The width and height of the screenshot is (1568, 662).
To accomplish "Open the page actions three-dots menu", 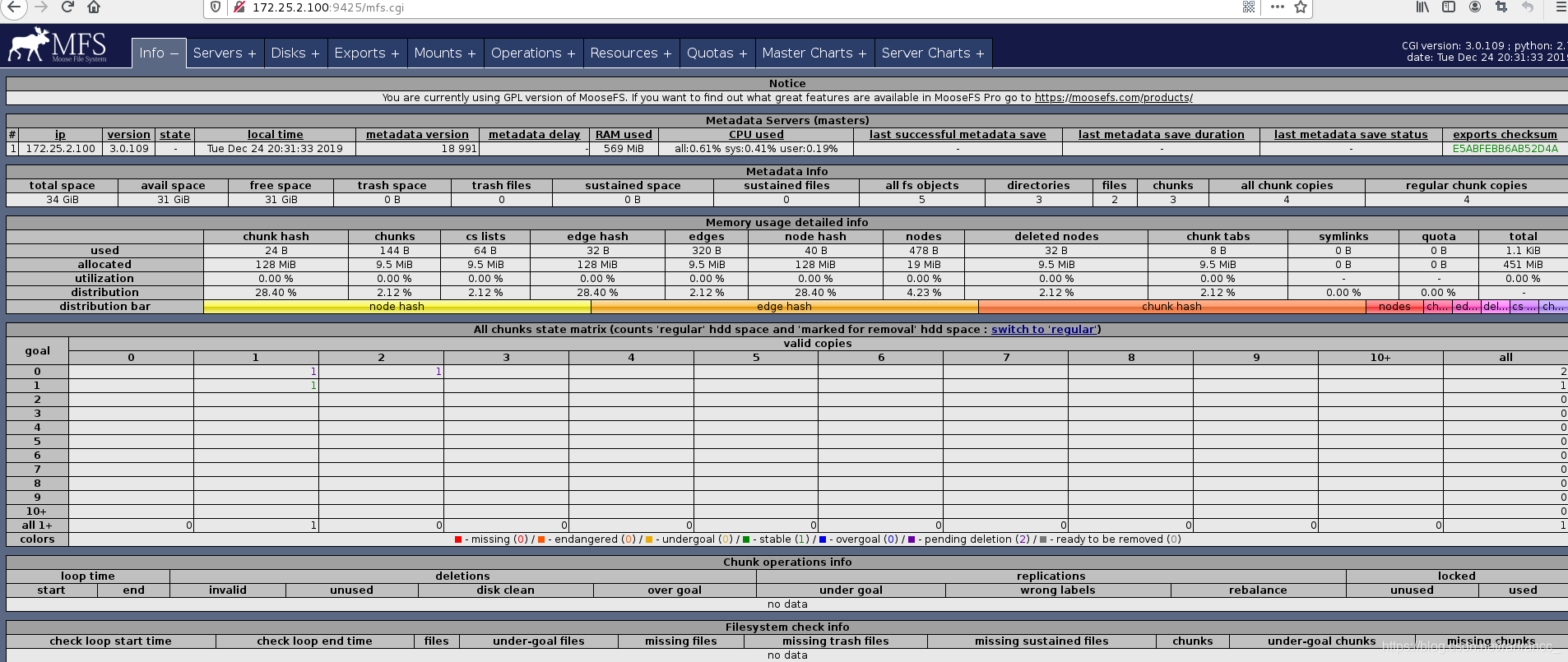I will [1277, 7].
